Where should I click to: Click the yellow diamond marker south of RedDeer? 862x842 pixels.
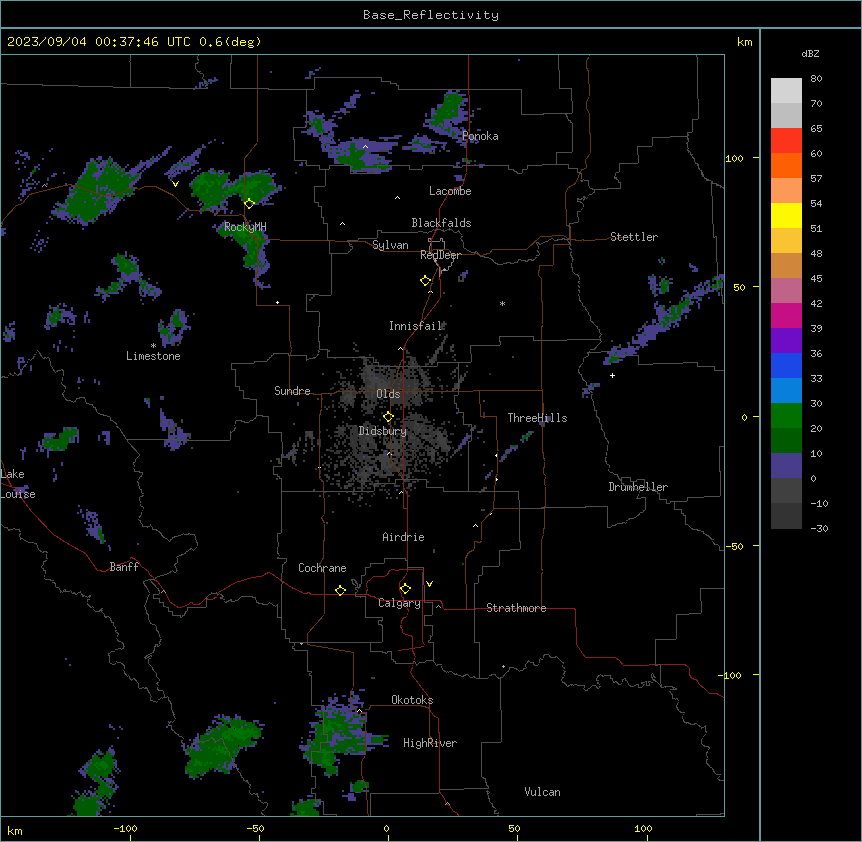point(426,281)
